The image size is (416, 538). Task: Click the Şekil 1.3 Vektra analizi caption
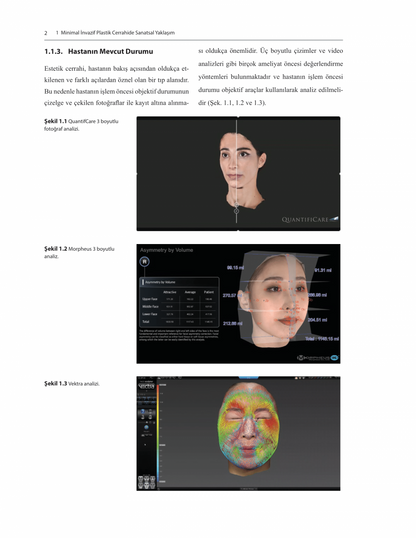click(x=72, y=384)
